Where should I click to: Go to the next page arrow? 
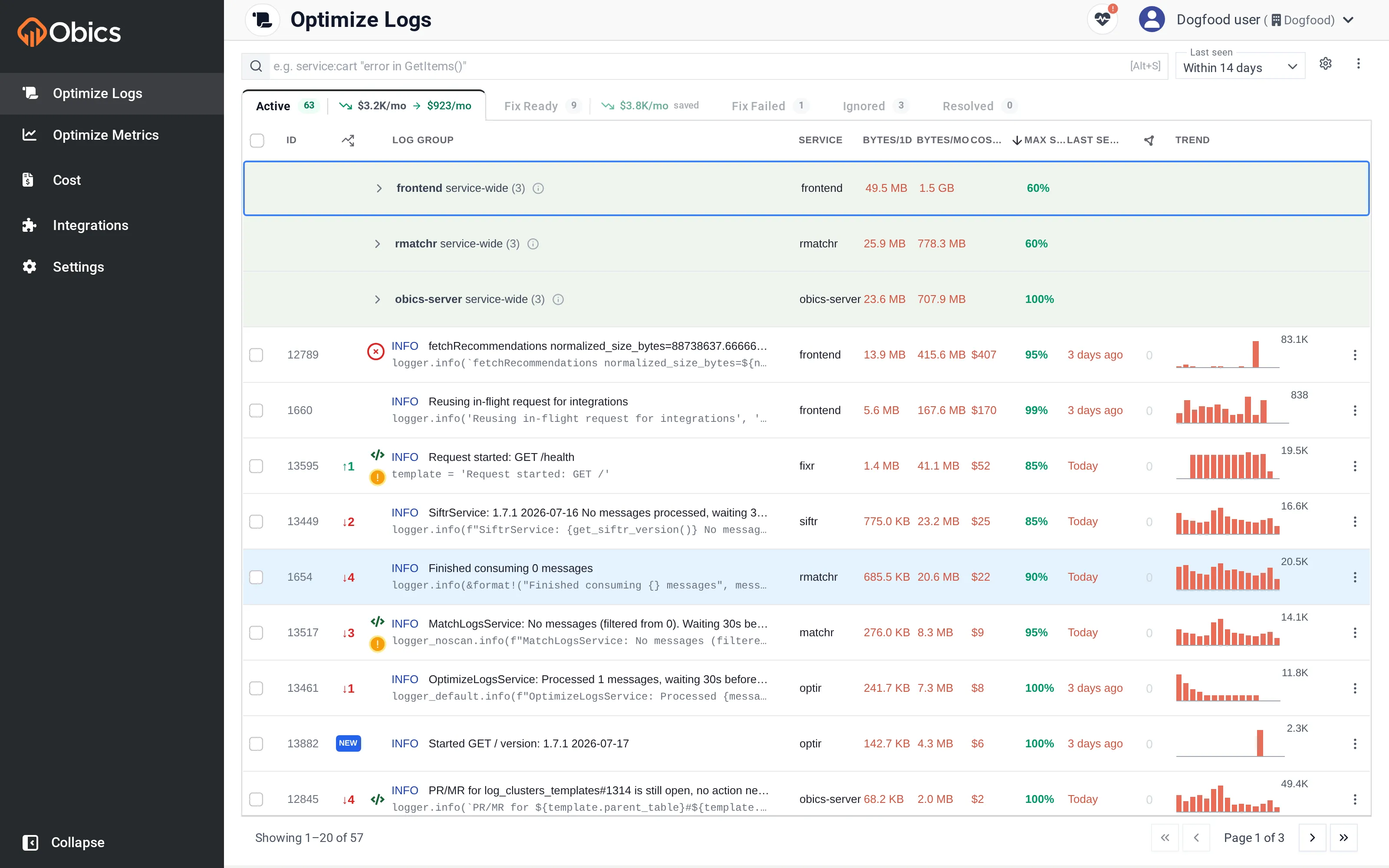click(1312, 838)
